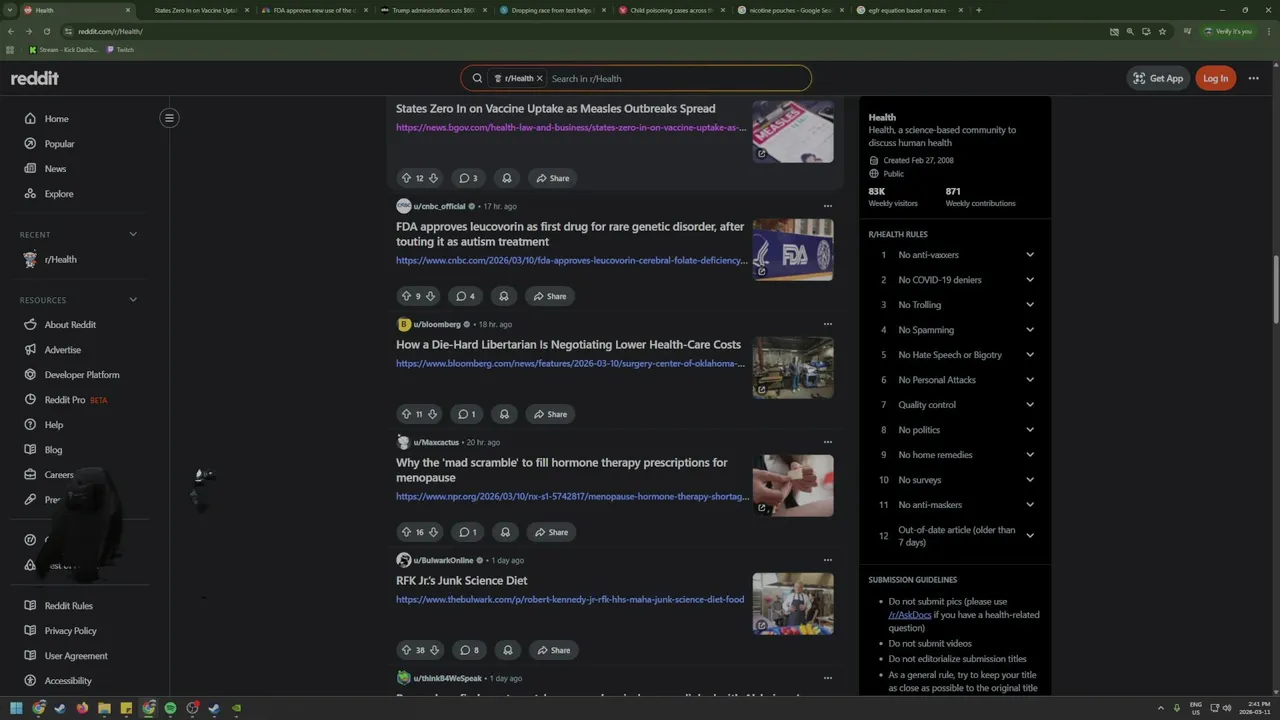Open the Windows Start menu
This screenshot has width=1280, height=720.
click(x=16, y=708)
